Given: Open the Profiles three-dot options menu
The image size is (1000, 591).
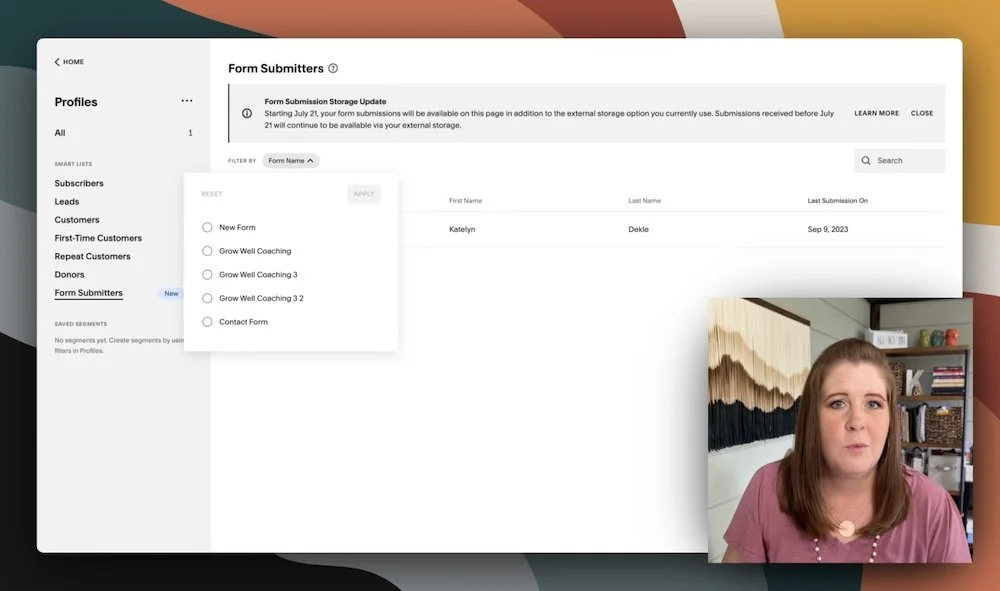Looking at the screenshot, I should coord(186,100).
